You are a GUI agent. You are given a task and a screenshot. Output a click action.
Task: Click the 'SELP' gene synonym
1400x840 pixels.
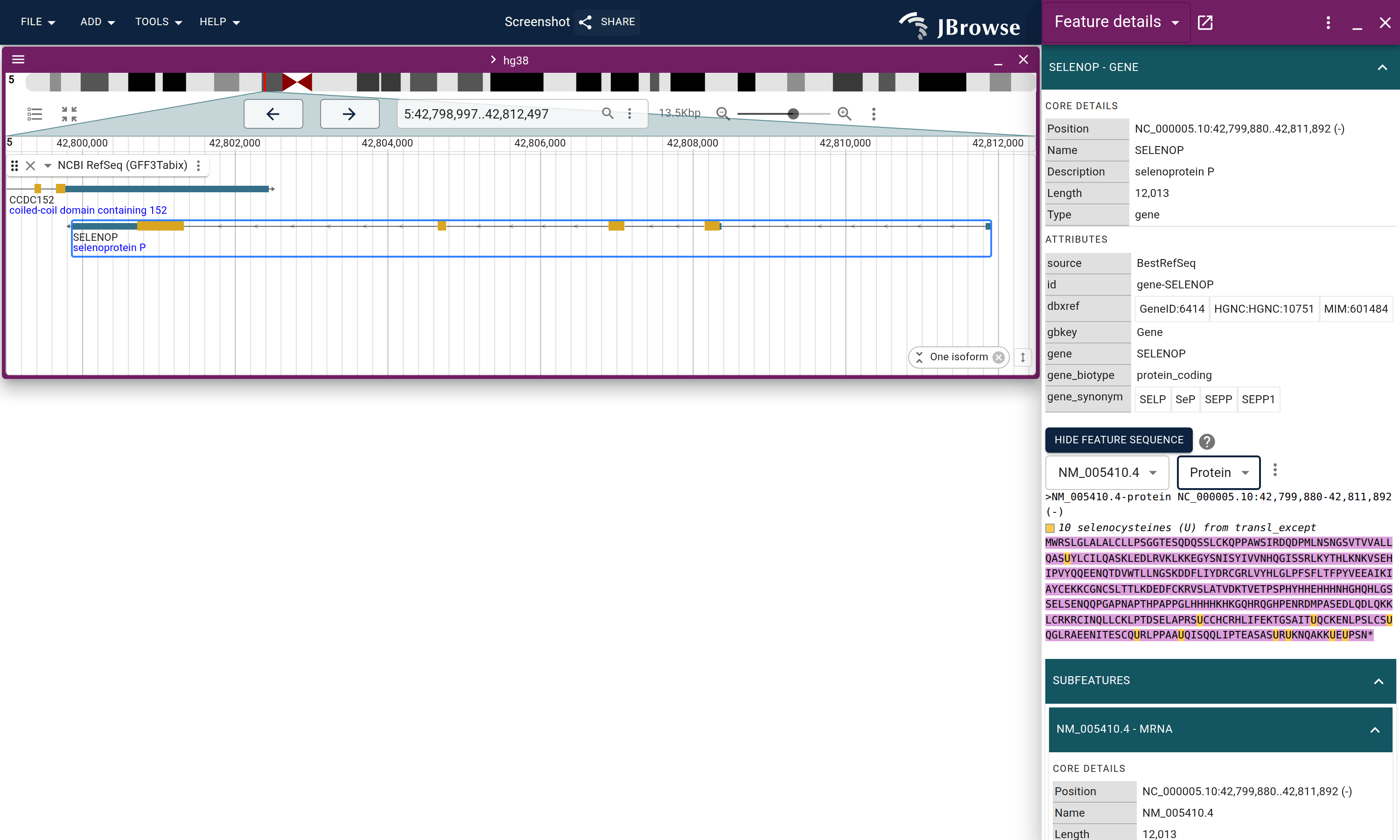[x=1152, y=399]
